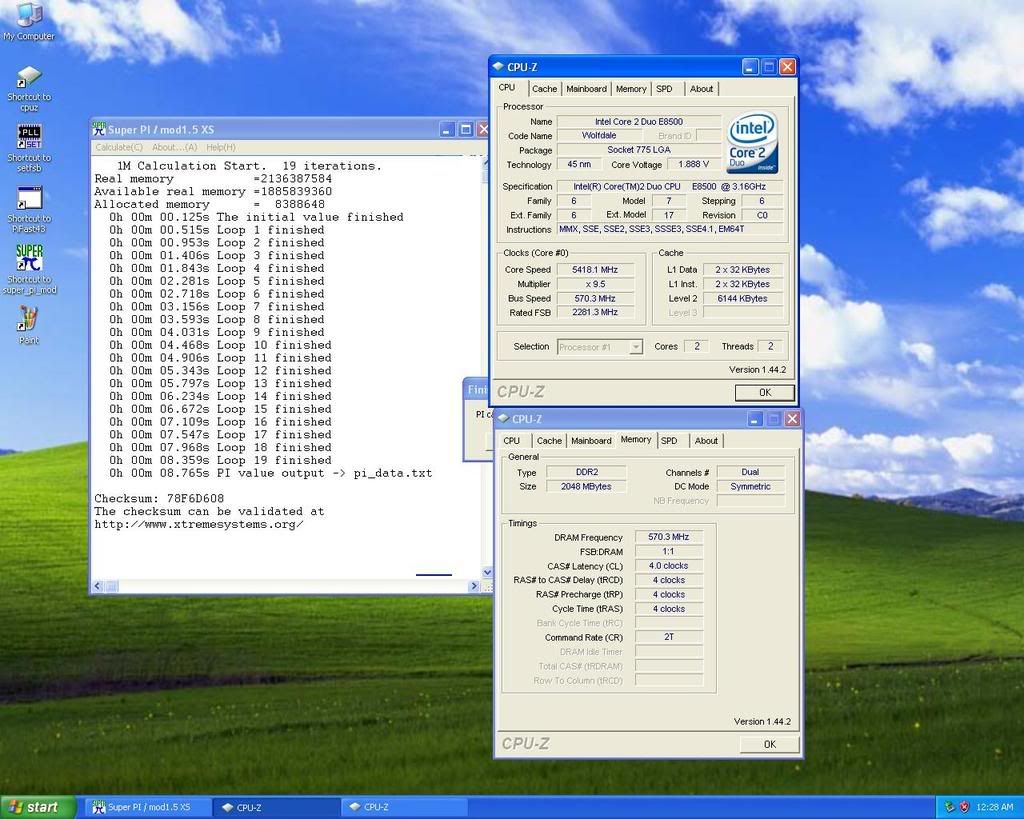Close the lower CPU-Z window
The height and width of the screenshot is (819, 1024).
click(792, 419)
